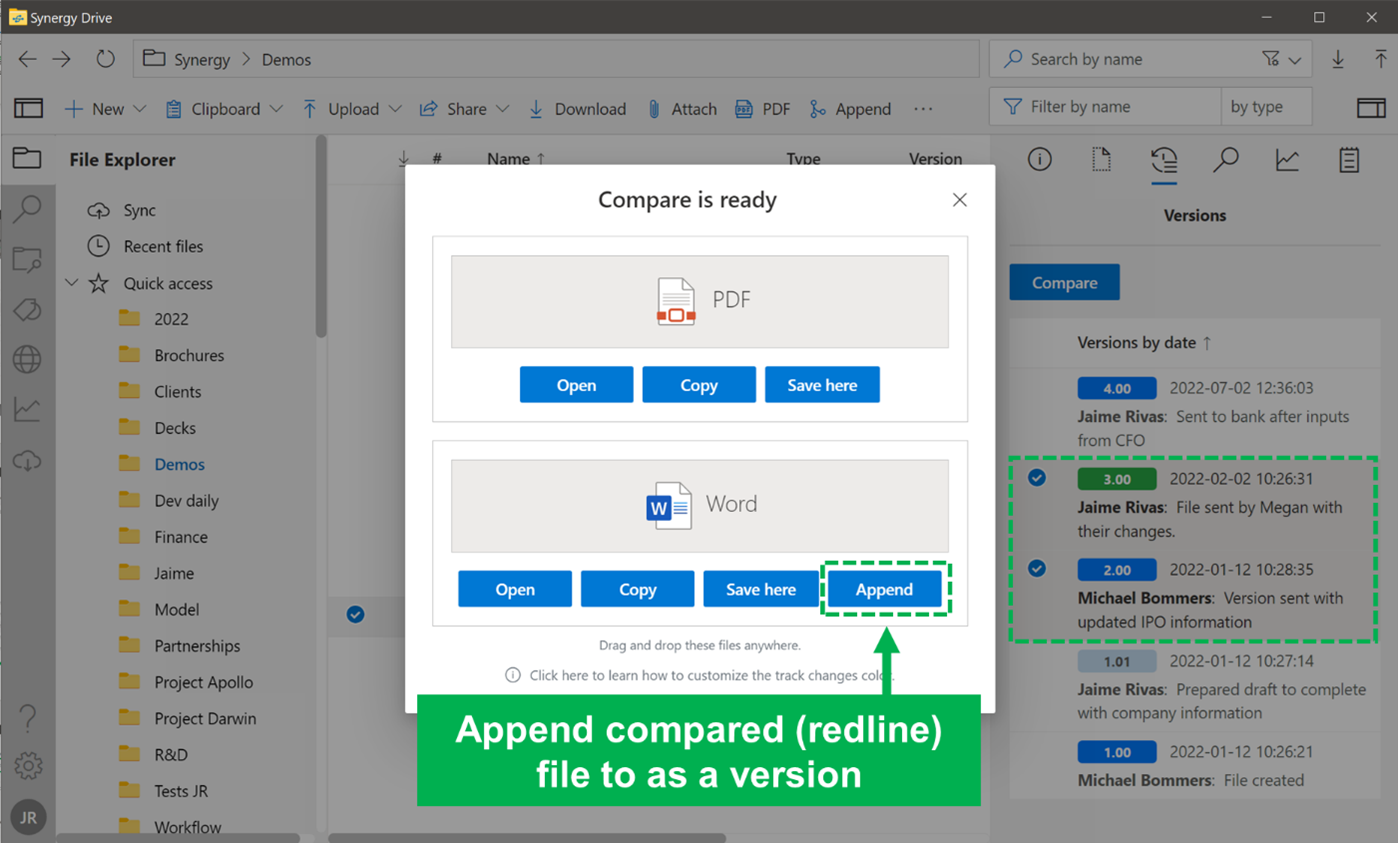Refresh the current folder view

[105, 59]
